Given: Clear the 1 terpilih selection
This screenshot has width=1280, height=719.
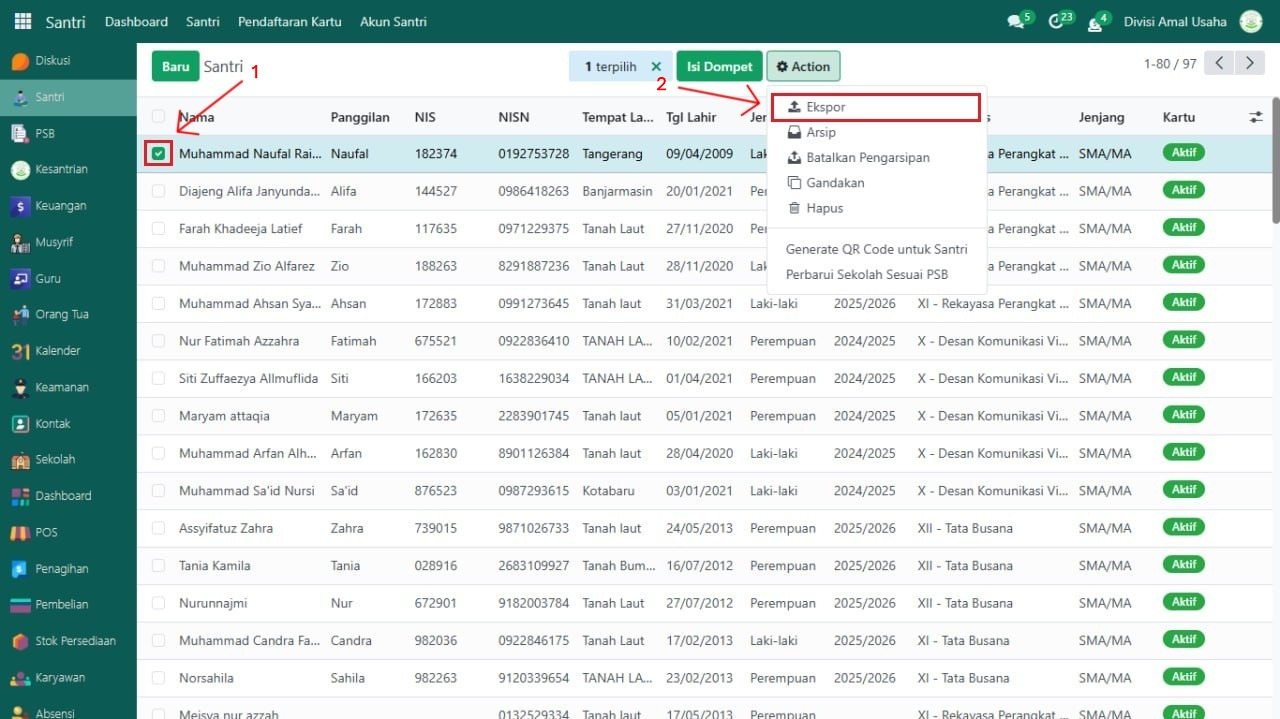Looking at the screenshot, I should [656, 67].
